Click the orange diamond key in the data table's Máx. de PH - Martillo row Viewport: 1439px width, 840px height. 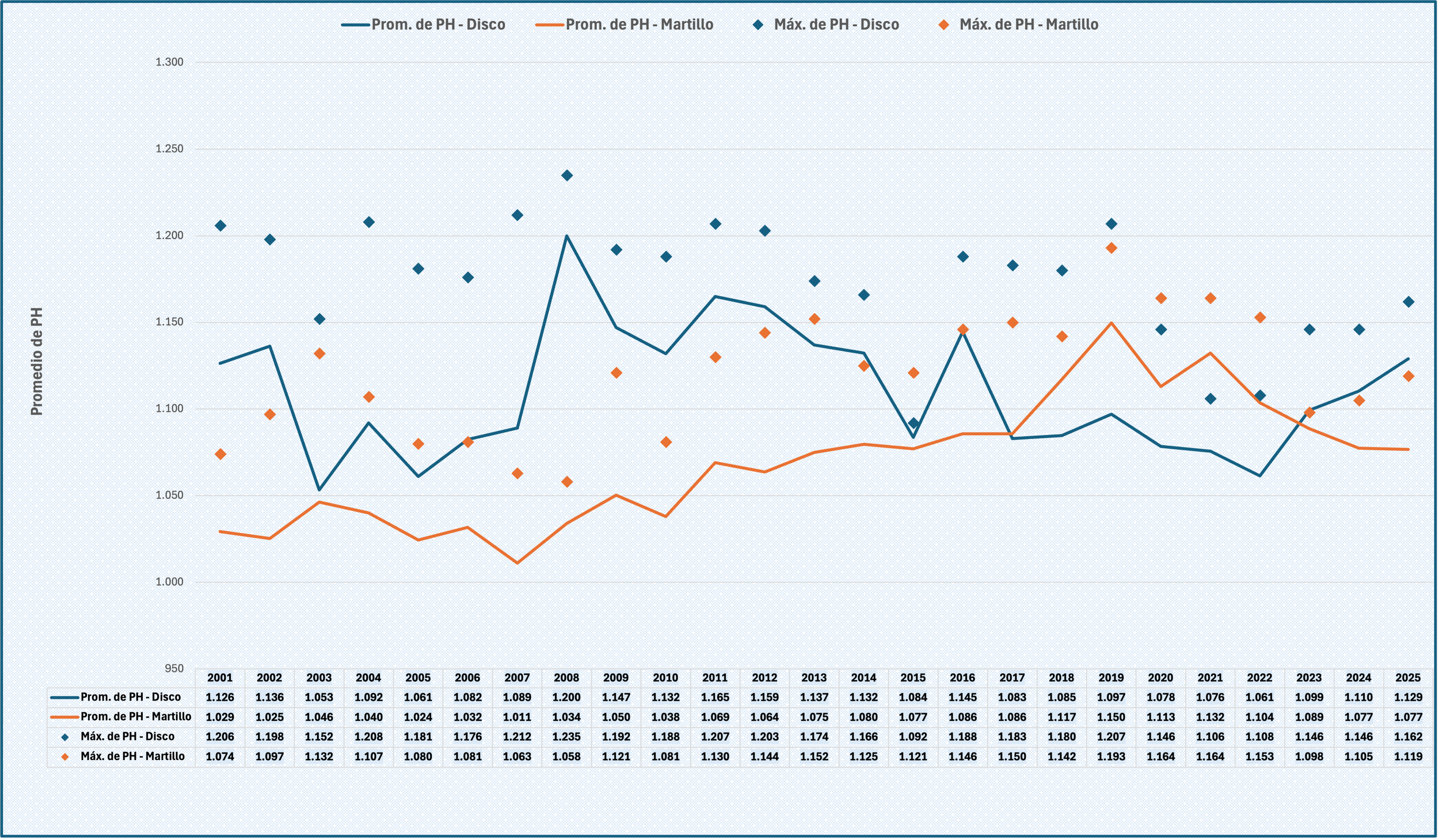pyautogui.click(x=64, y=757)
